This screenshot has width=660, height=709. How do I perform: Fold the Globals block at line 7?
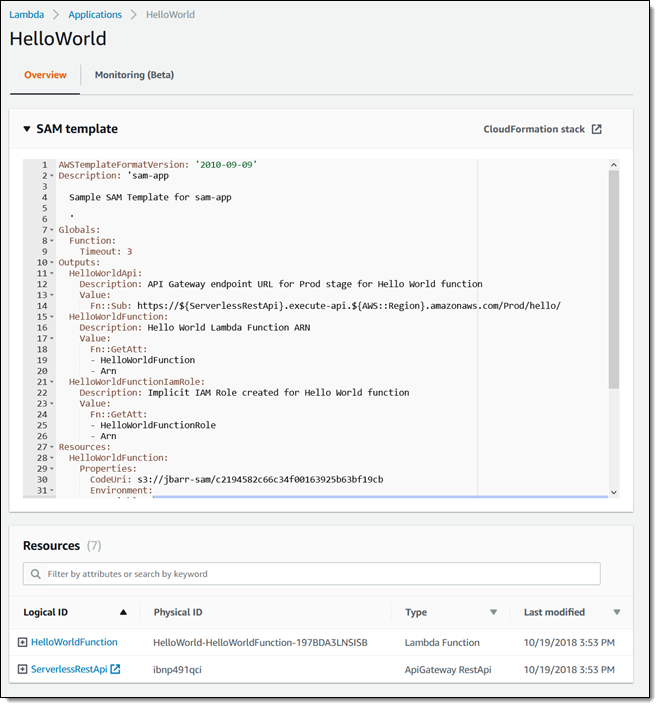52,230
